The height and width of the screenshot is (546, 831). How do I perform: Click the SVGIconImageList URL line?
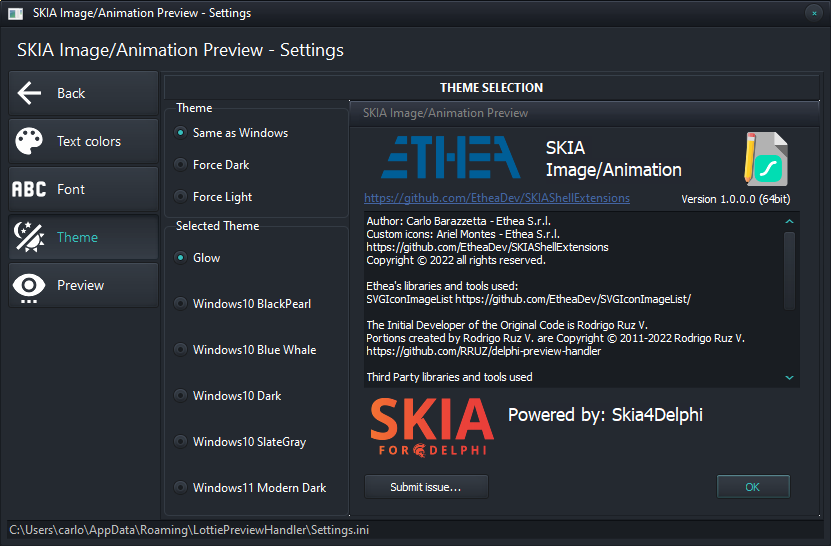(x=528, y=299)
